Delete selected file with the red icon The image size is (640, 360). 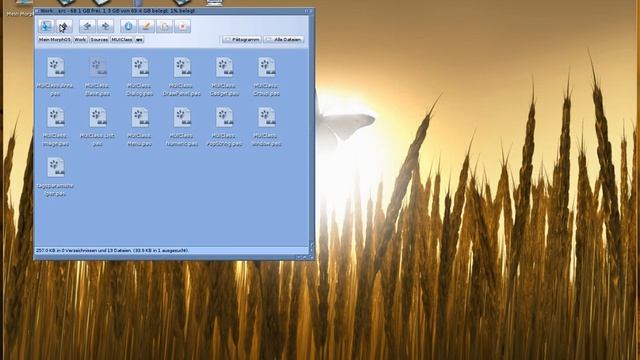[x=183, y=26]
